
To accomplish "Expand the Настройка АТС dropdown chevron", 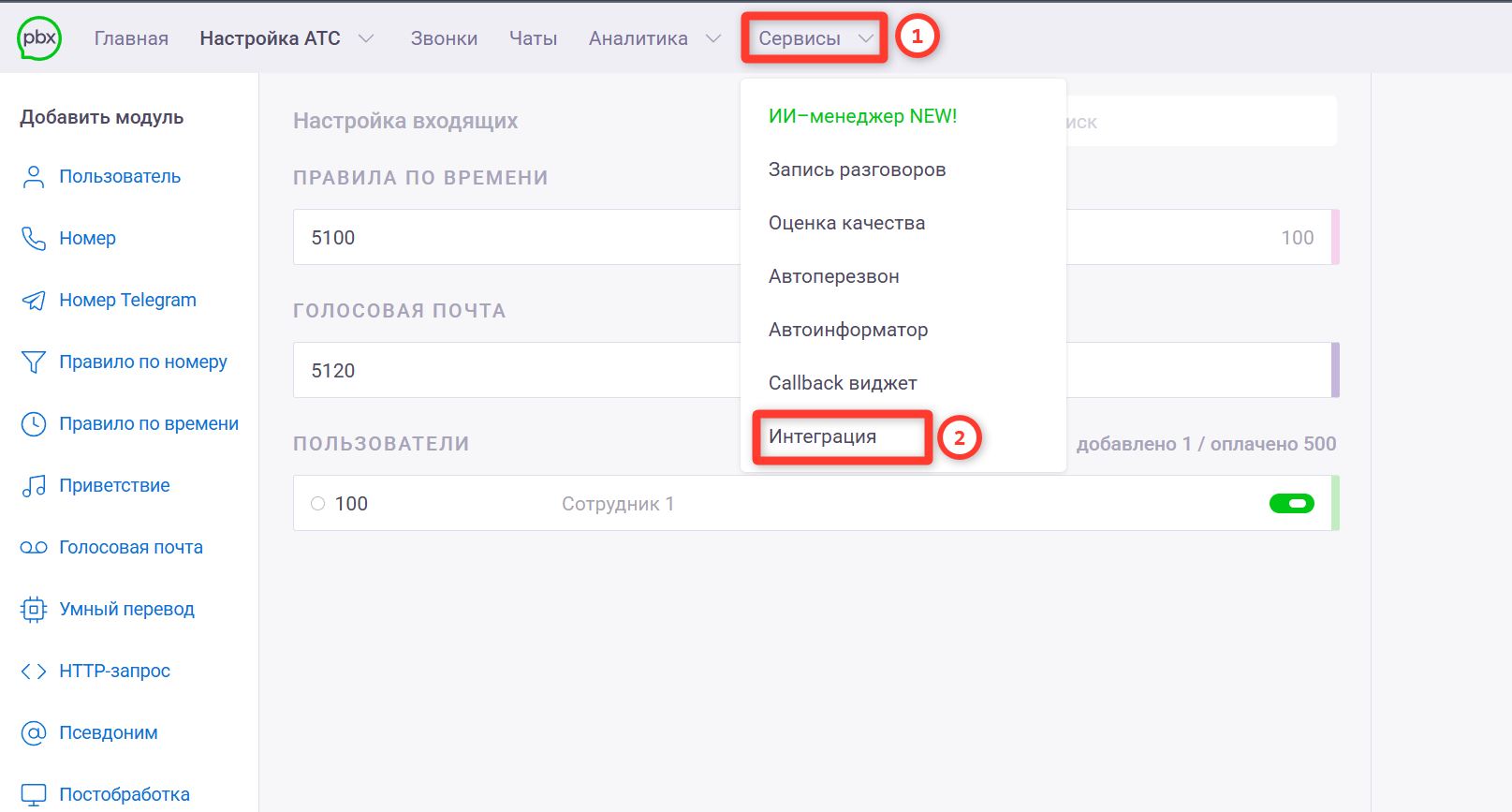I will [367, 38].
